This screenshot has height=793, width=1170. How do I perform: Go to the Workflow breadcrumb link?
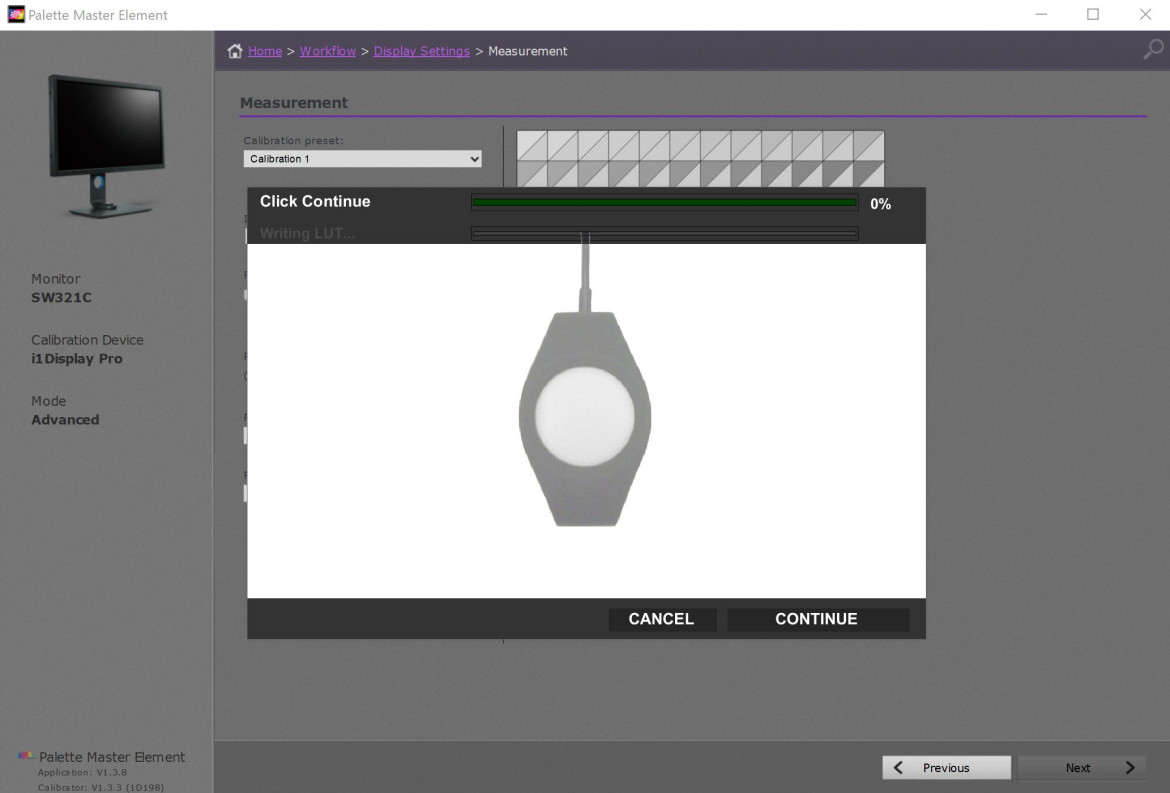(x=328, y=51)
